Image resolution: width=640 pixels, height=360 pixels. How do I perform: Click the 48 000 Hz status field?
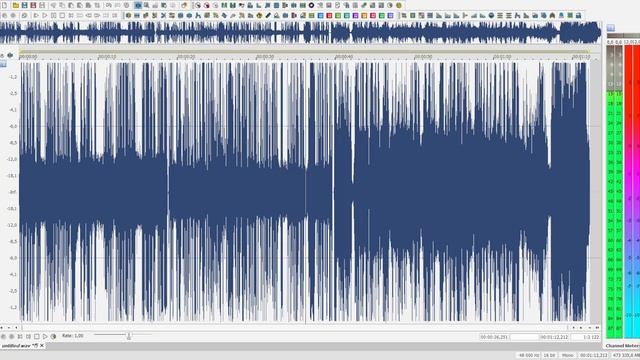click(x=529, y=356)
